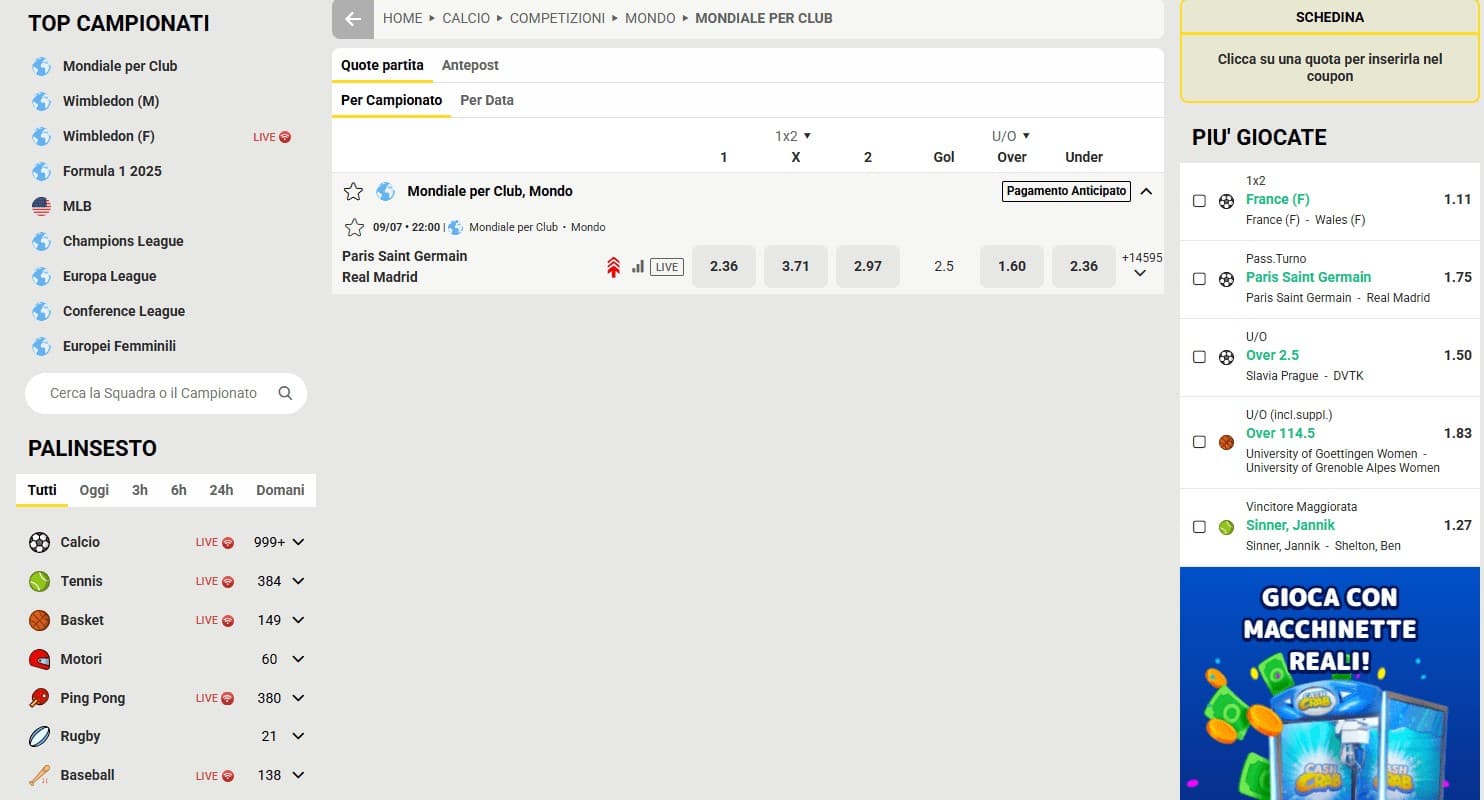The image size is (1484, 800).
Task: Open the 1x2 market dropdown
Action: (x=793, y=136)
